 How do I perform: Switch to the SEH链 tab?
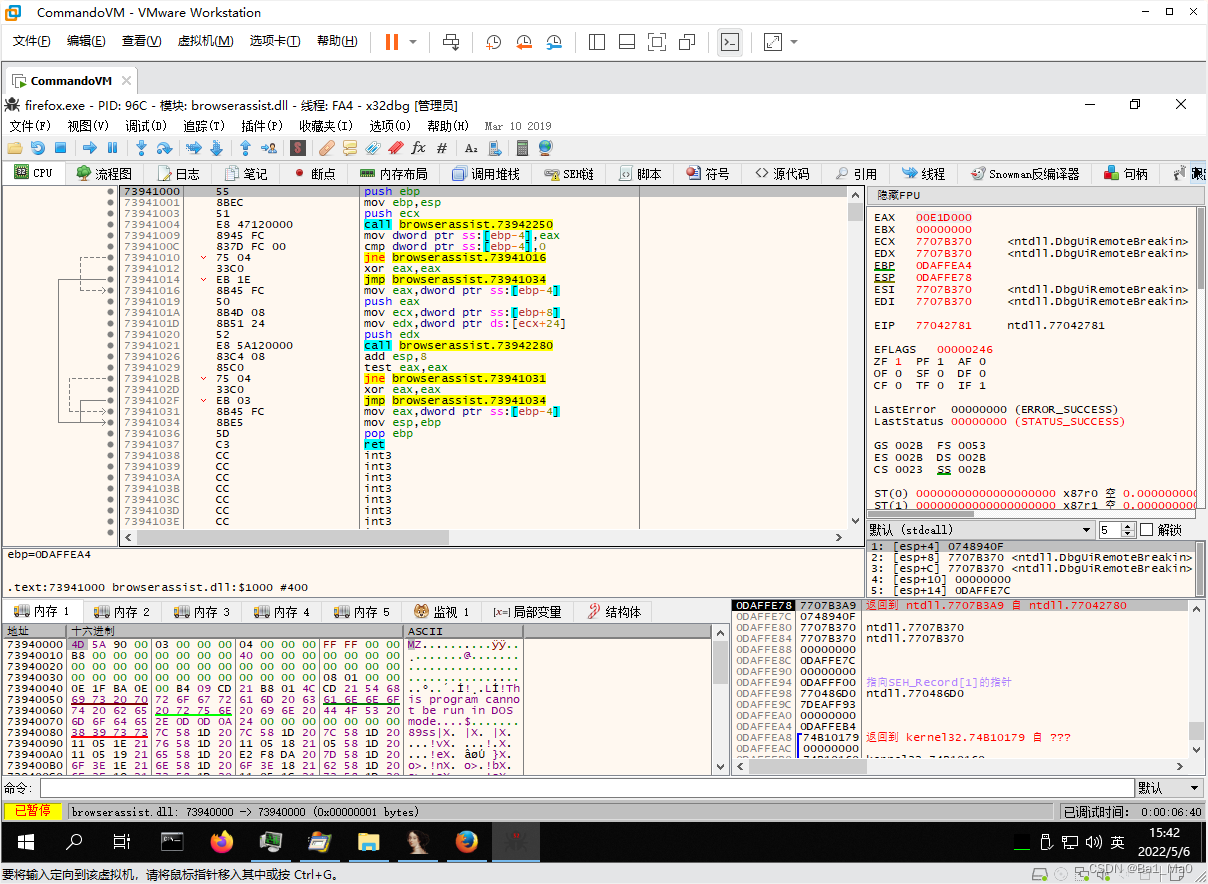(x=570, y=173)
